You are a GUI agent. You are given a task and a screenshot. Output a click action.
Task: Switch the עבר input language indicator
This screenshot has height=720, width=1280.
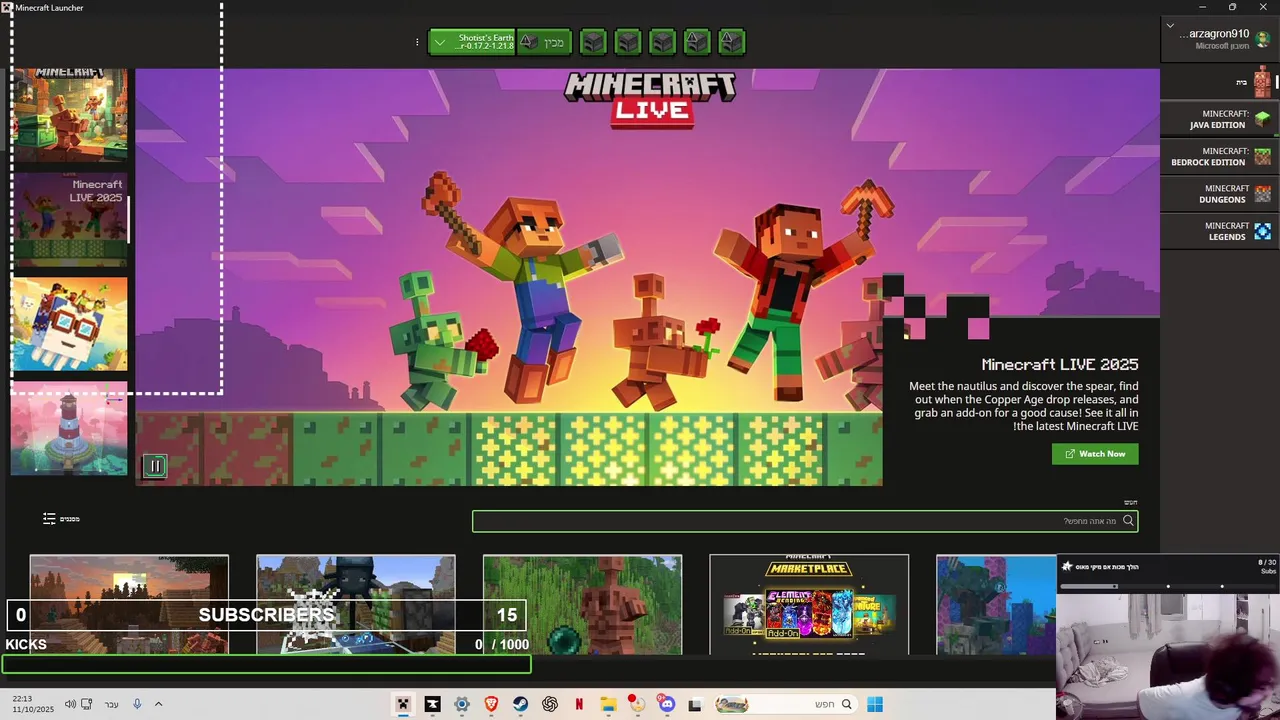[x=112, y=704]
